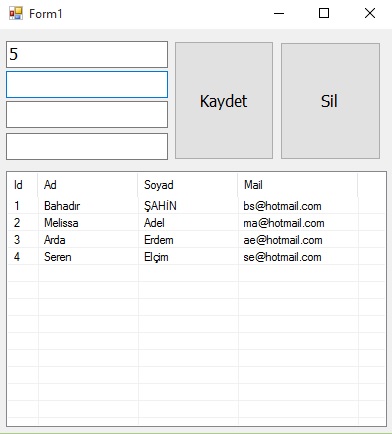Click the Form1 application icon in title bar

[x=16, y=13]
